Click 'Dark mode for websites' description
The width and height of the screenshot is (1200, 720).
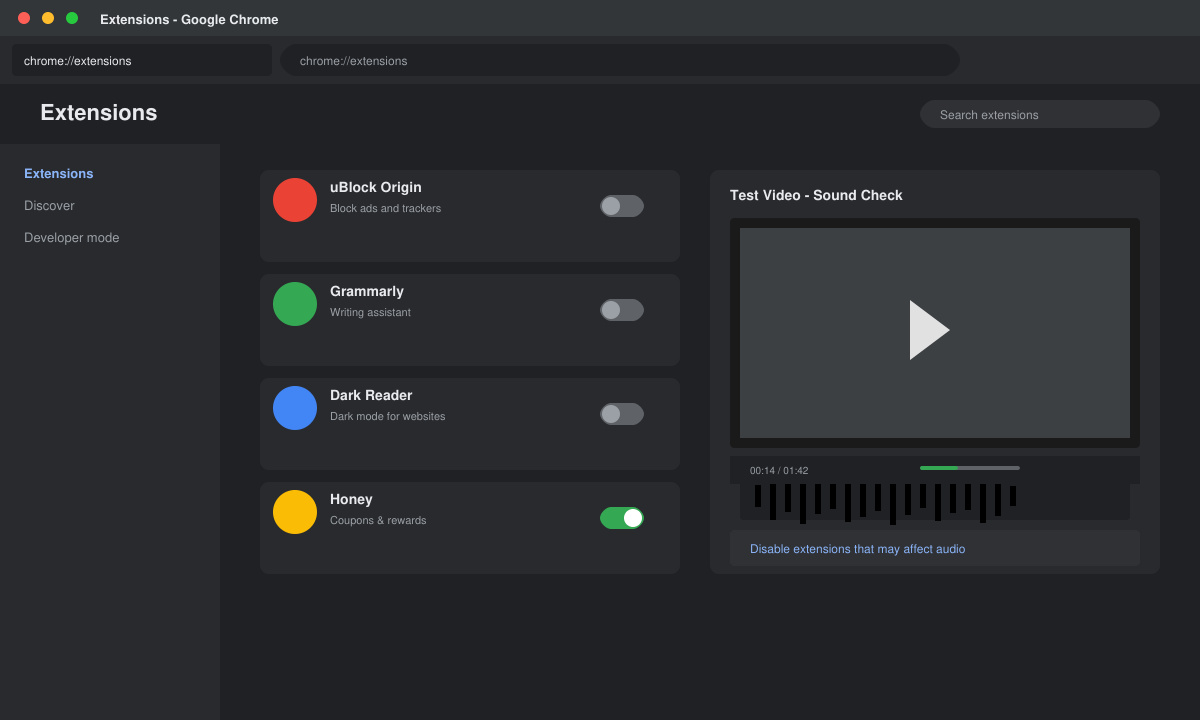pos(388,417)
